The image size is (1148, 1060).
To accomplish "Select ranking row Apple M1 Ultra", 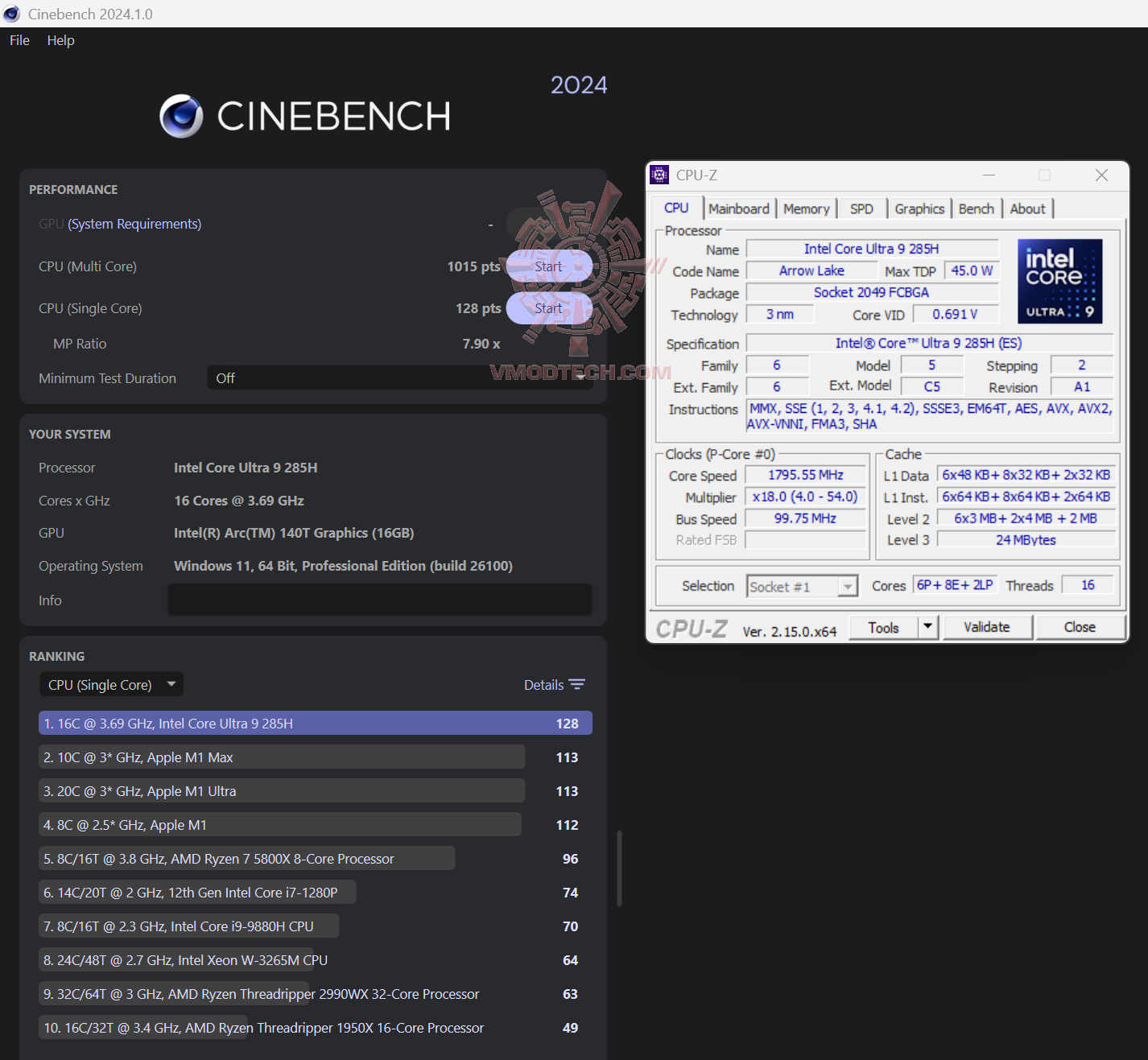I will pyautogui.click(x=316, y=791).
